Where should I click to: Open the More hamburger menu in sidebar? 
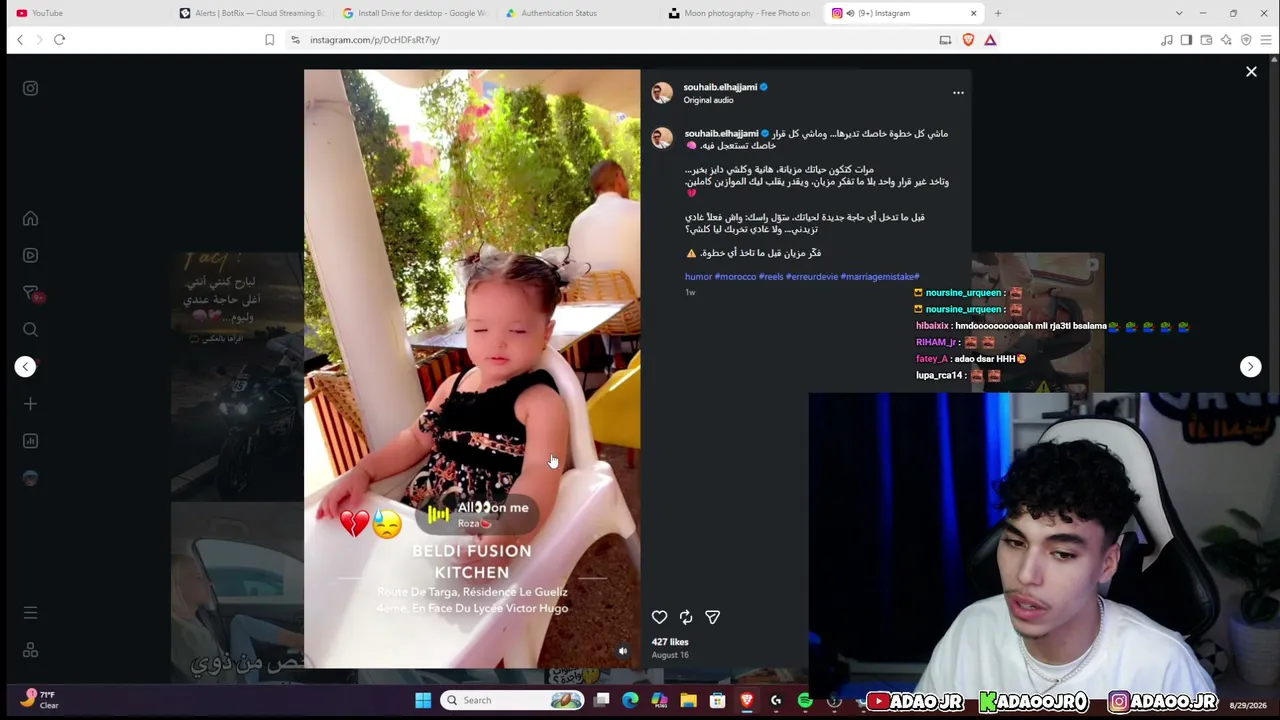coord(30,612)
